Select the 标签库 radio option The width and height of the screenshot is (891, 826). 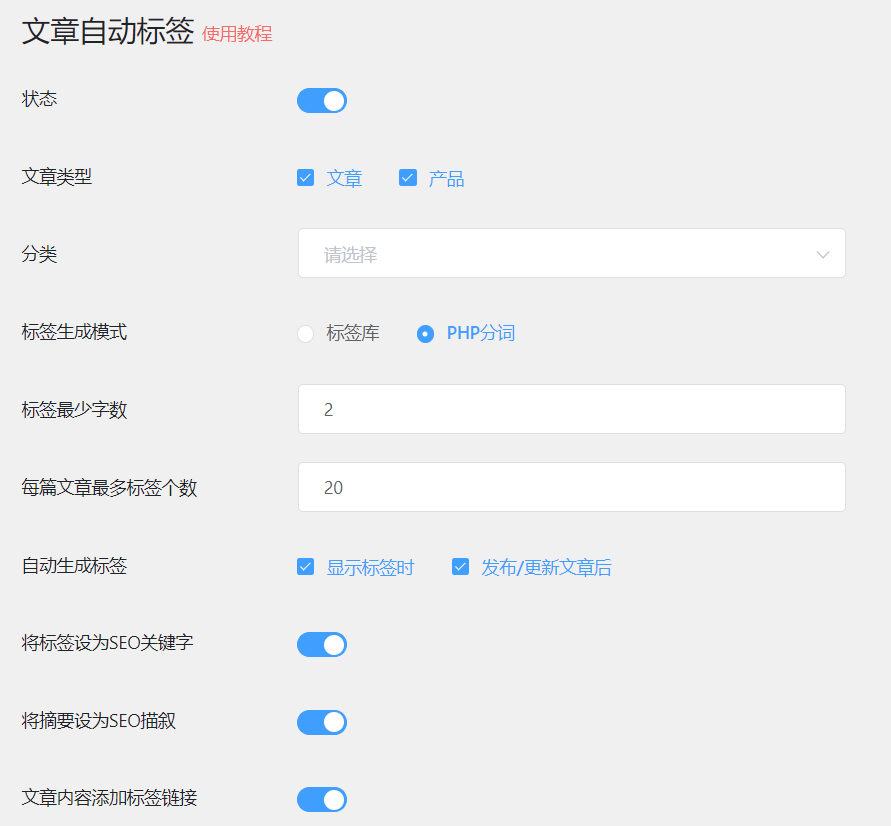[306, 333]
